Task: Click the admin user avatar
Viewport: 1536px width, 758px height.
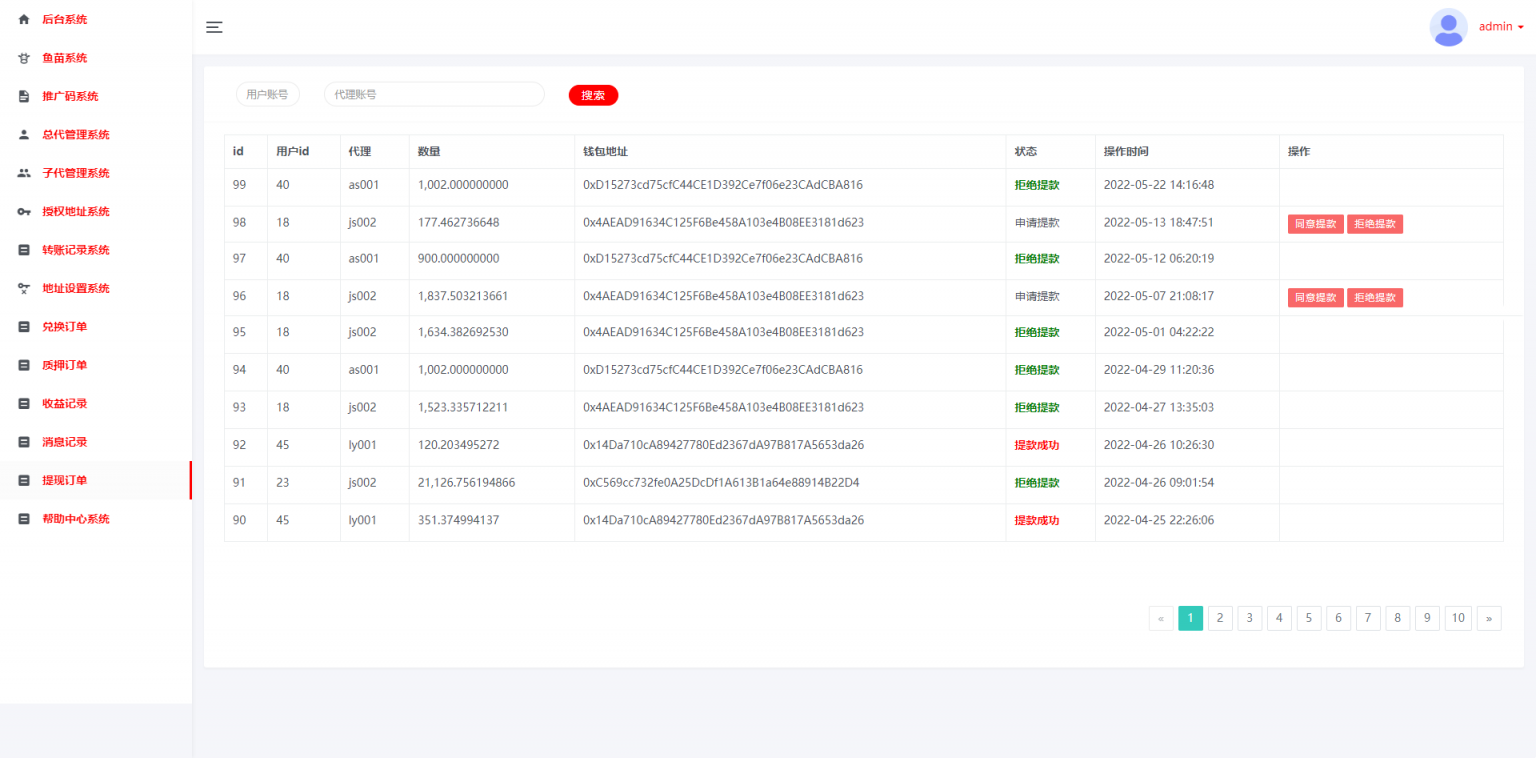Action: (1448, 27)
